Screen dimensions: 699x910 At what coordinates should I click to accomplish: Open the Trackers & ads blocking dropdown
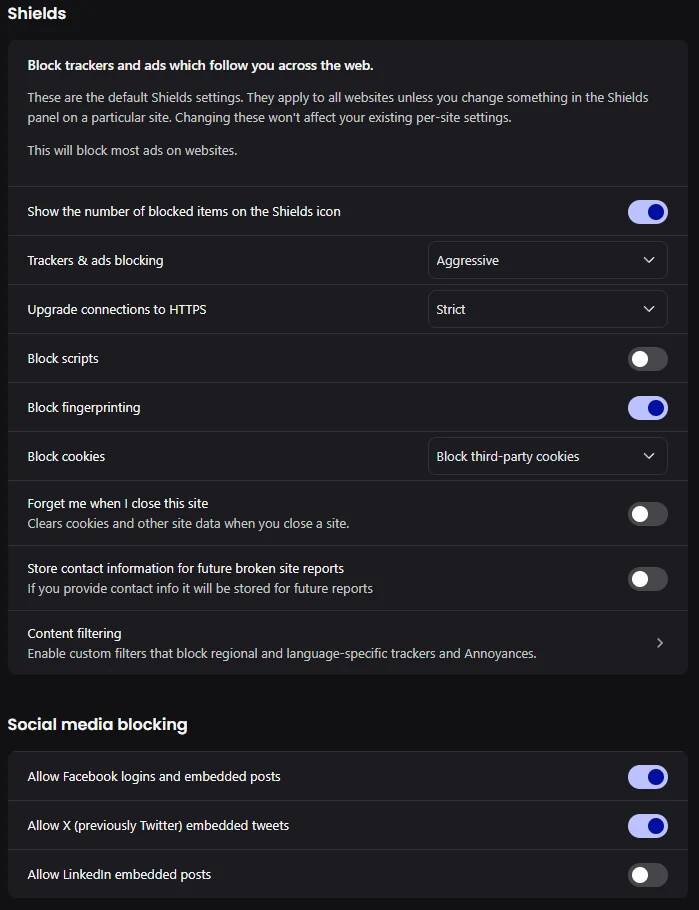(546, 260)
